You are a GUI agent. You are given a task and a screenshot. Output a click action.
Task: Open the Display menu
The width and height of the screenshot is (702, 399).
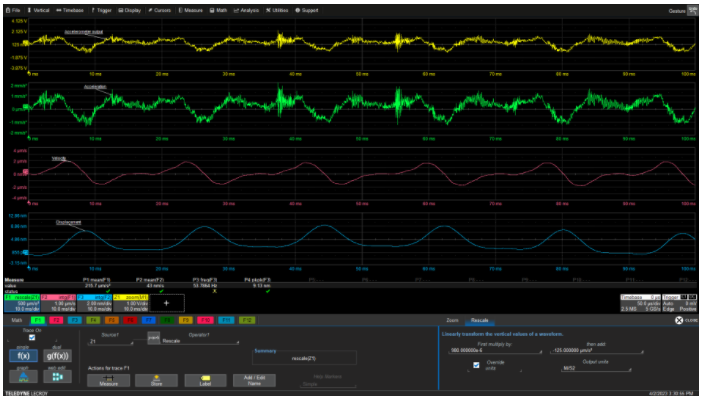coord(130,10)
